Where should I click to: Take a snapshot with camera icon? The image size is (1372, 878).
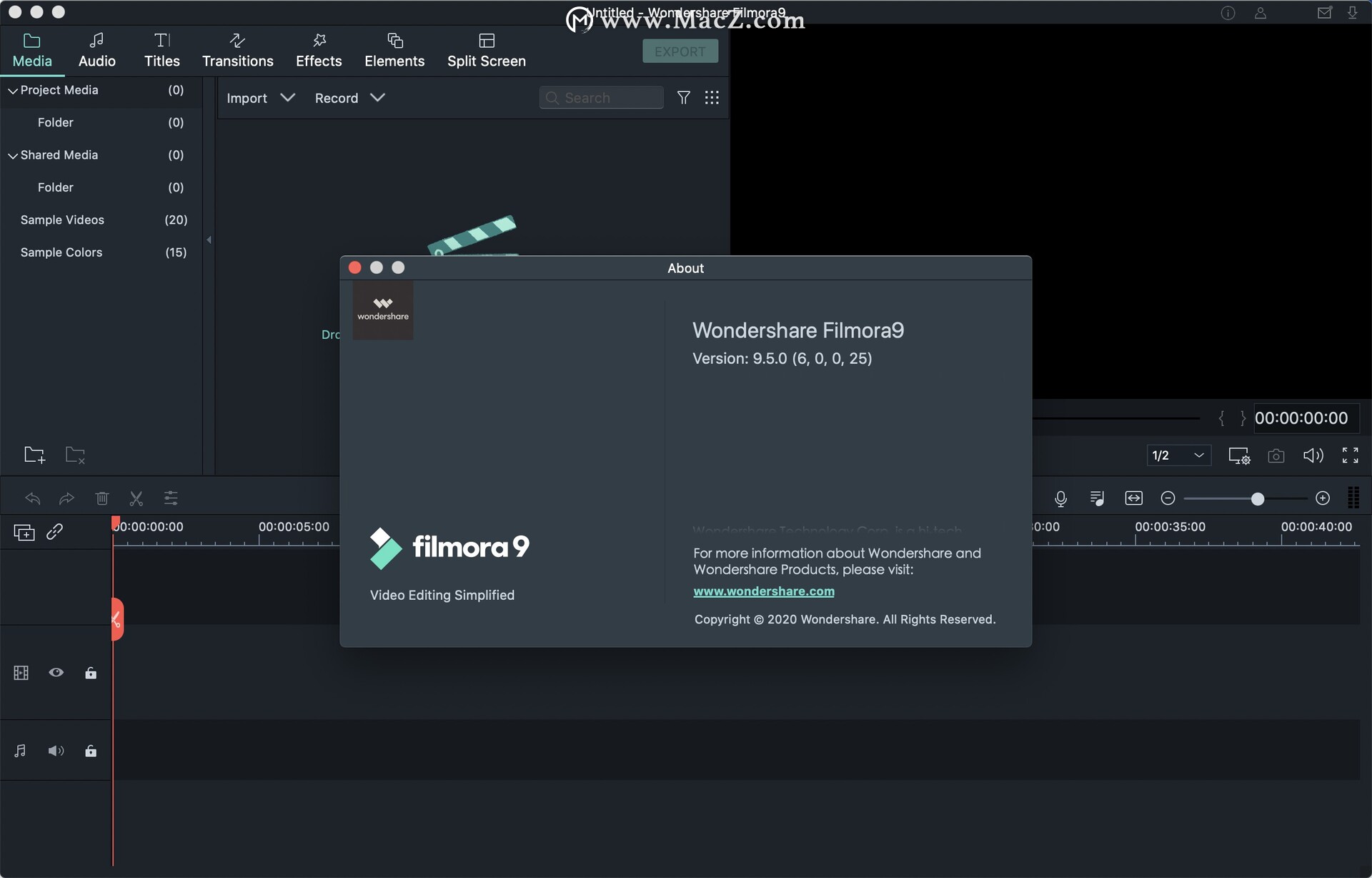[x=1276, y=455]
